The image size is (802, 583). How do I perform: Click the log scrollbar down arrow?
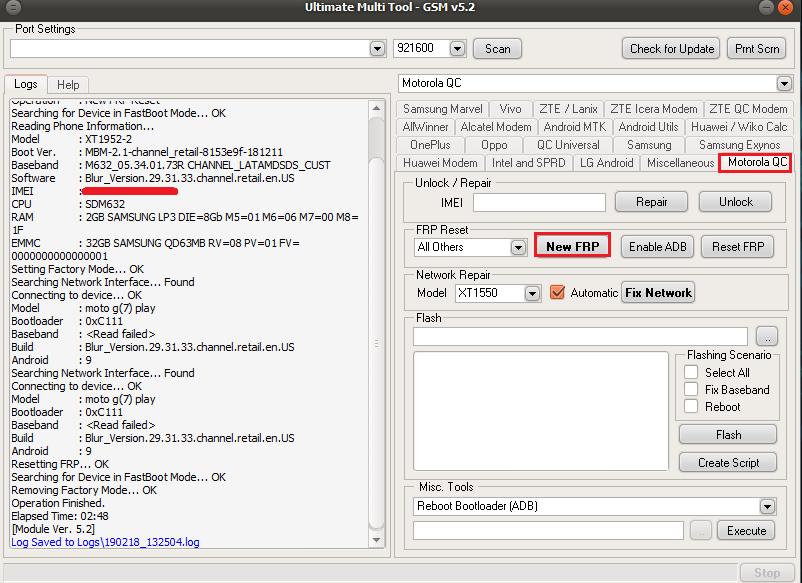376,540
